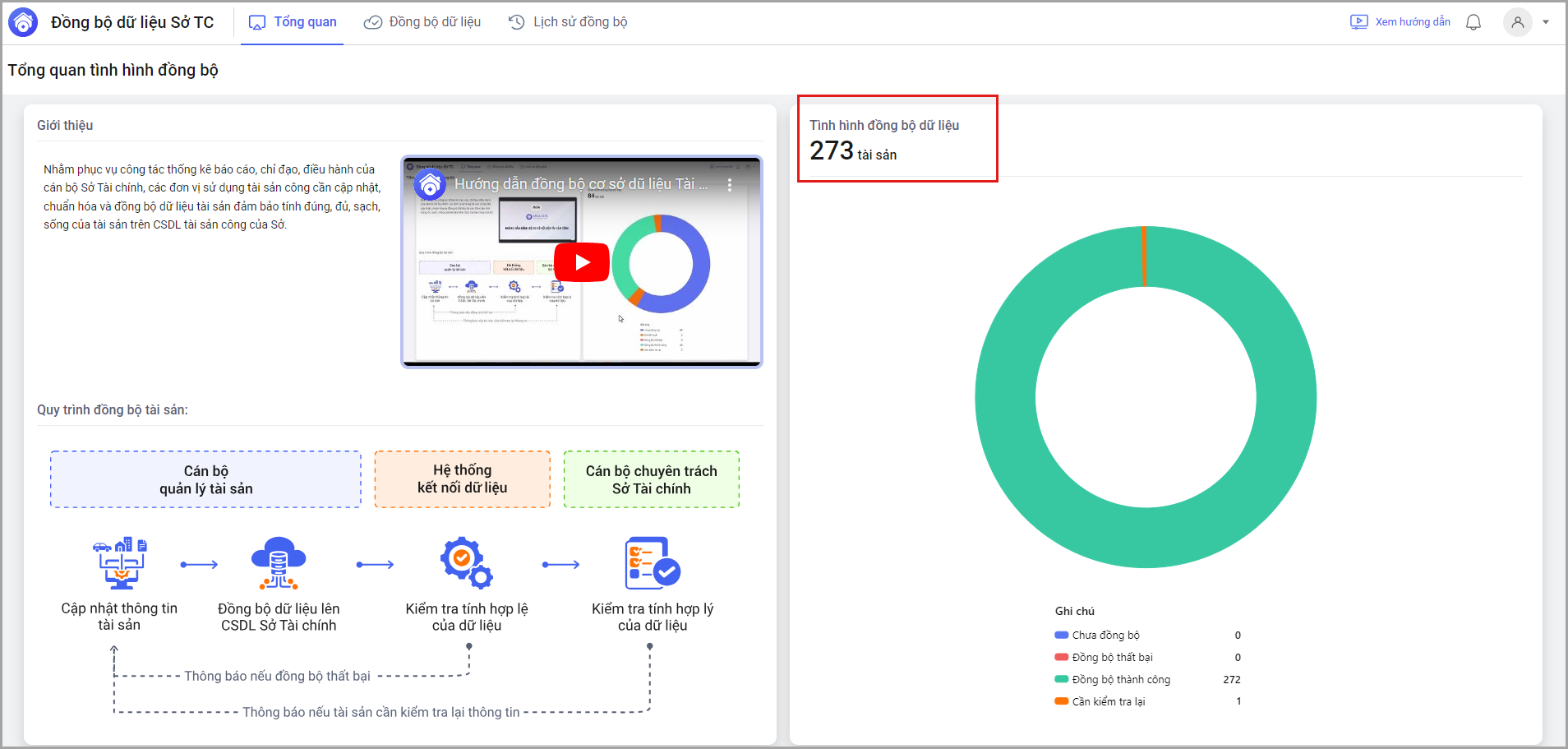1568x749 pixels.
Task: Toggle Chưa đồng bộ legend item
Action: 1105,636
